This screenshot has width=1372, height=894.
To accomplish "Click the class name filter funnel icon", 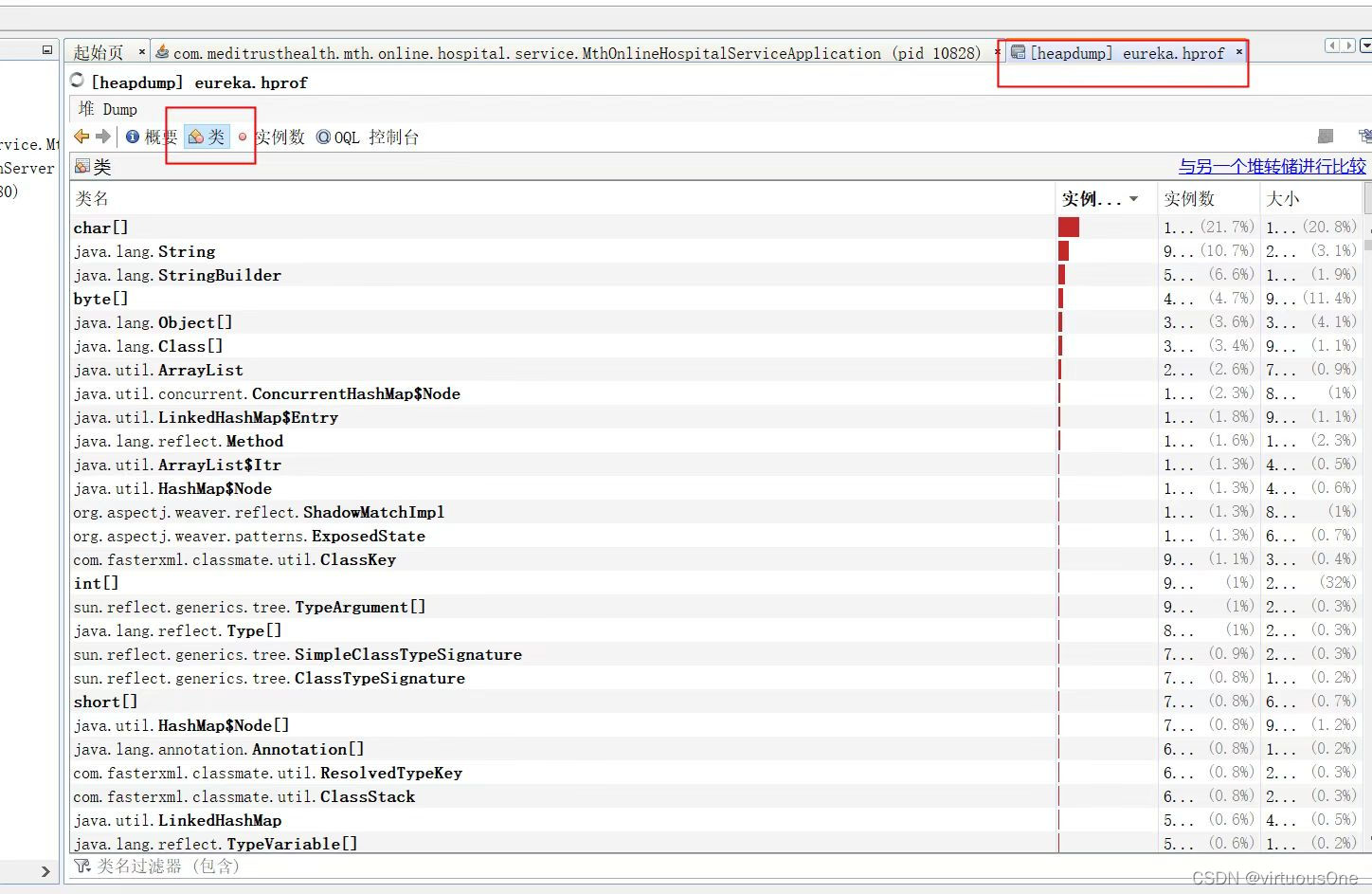I will (x=82, y=866).
